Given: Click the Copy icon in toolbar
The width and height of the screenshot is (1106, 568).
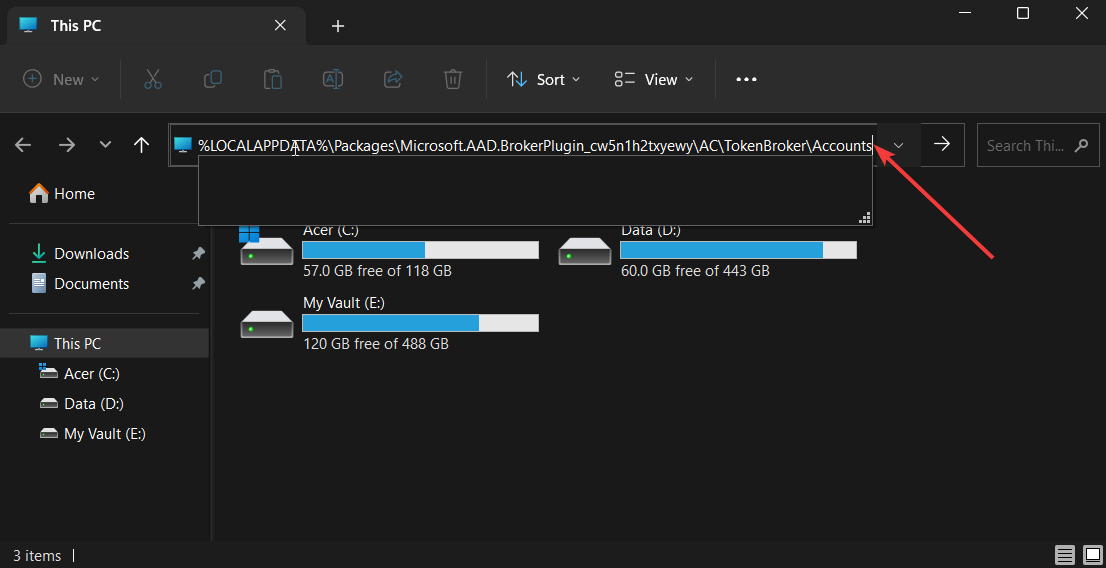Looking at the screenshot, I should (x=212, y=79).
